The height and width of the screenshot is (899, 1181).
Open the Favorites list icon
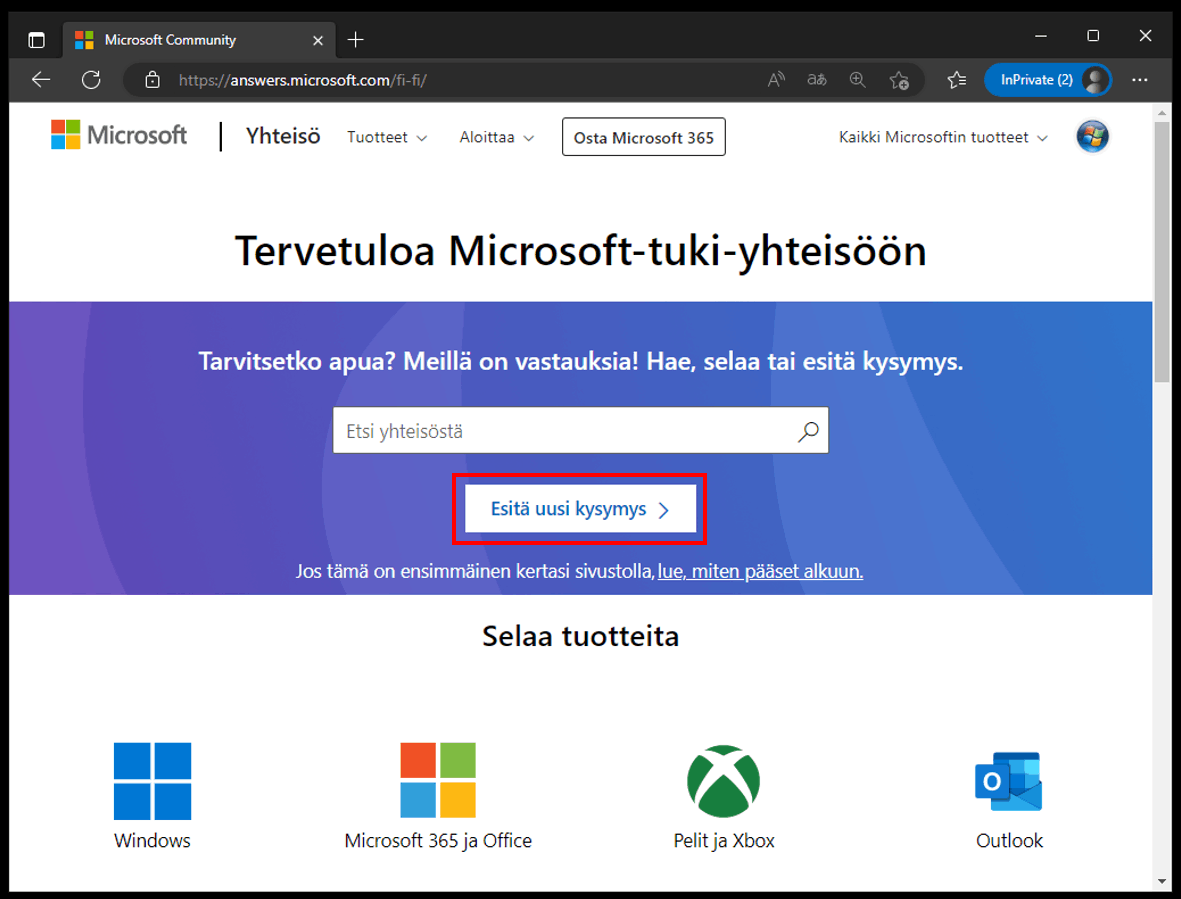pos(957,80)
